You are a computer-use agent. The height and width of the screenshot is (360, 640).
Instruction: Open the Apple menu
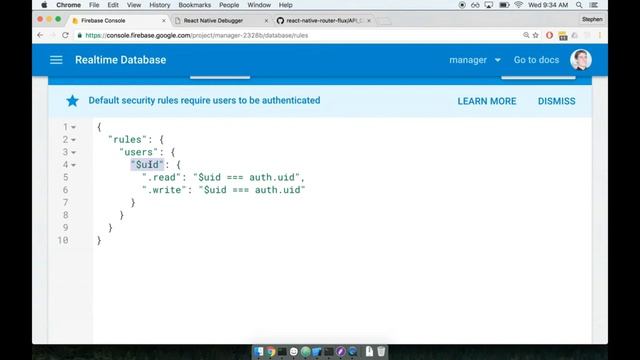[x=44, y=5]
